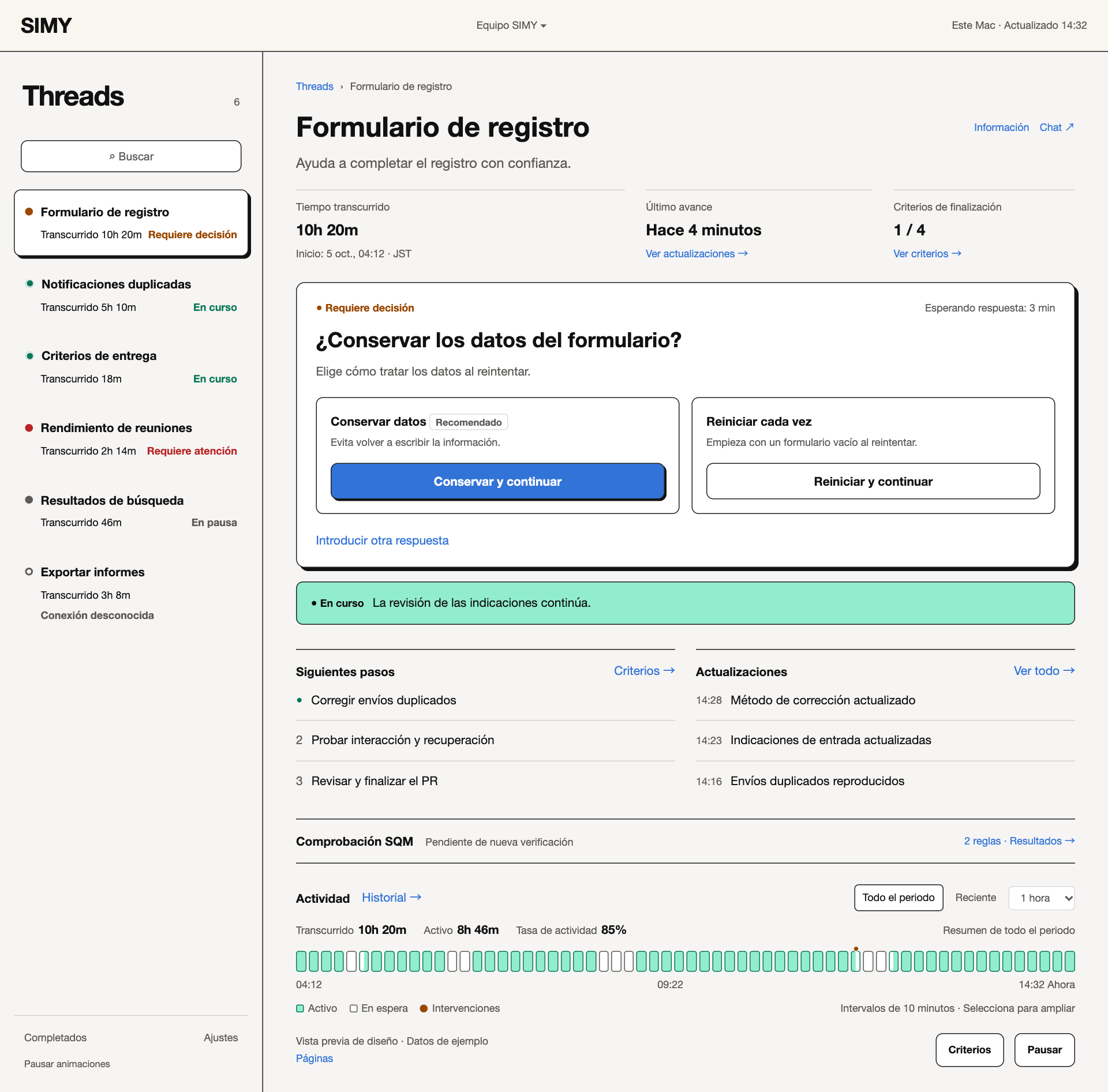This screenshot has width=1108, height=1092.
Task: Open Ver todo for Actualizaciones
Action: coord(1044,671)
